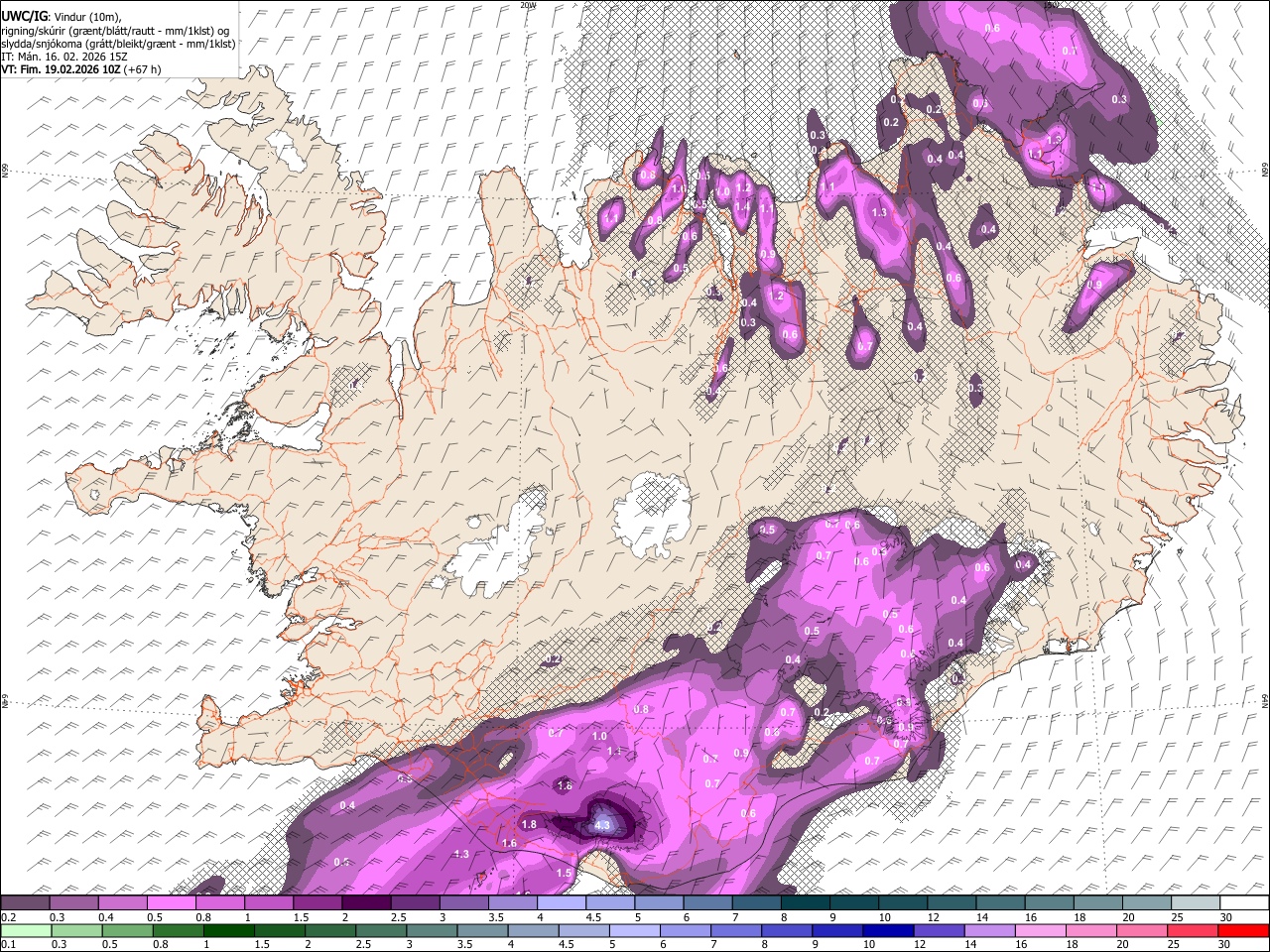Click the 'slydda/snjókoma (grátt/bleikt/grænt - mm/1klst)' line
The image size is (1270, 952).
[x=118, y=44]
